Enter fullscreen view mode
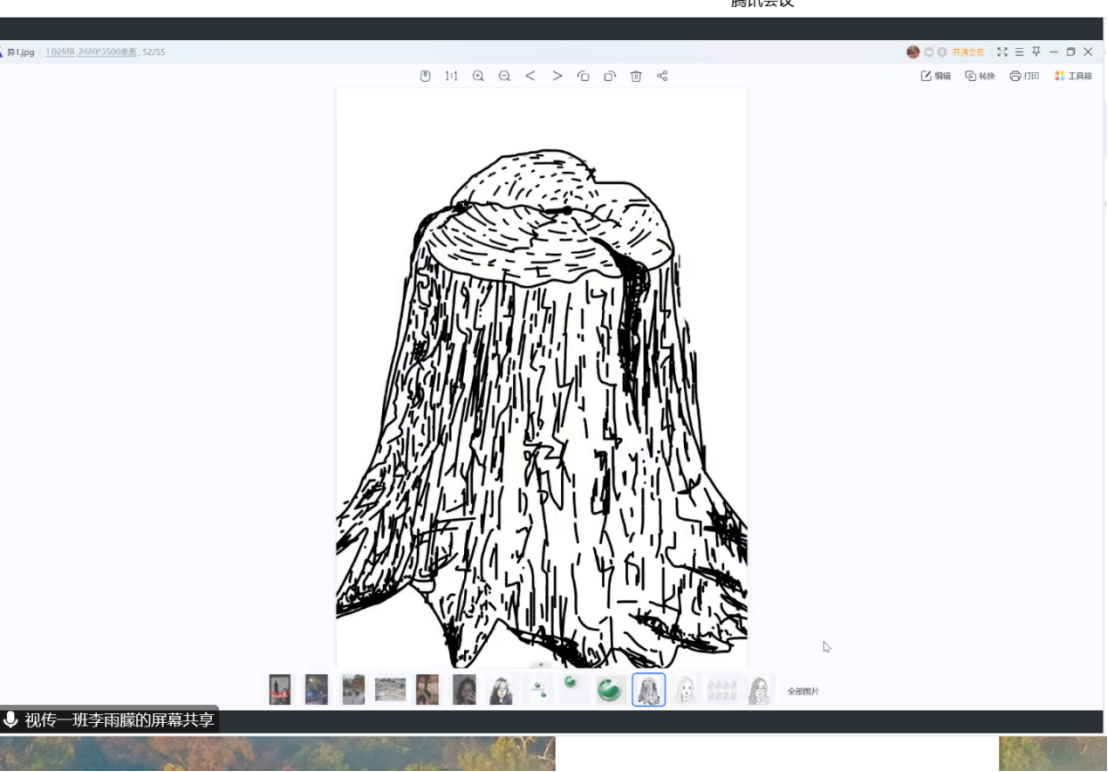The height and width of the screenshot is (772, 1108). pyautogui.click(x=1002, y=52)
